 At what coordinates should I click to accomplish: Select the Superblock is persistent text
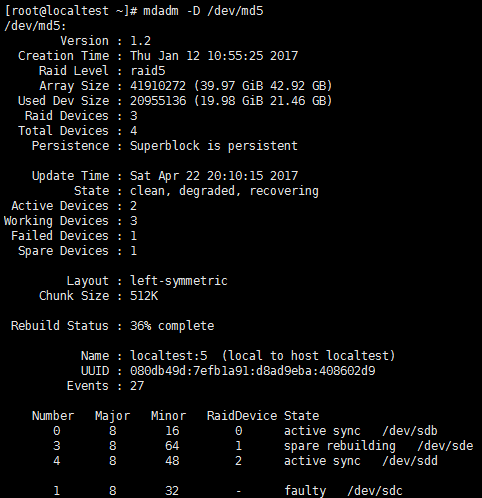click(x=214, y=146)
